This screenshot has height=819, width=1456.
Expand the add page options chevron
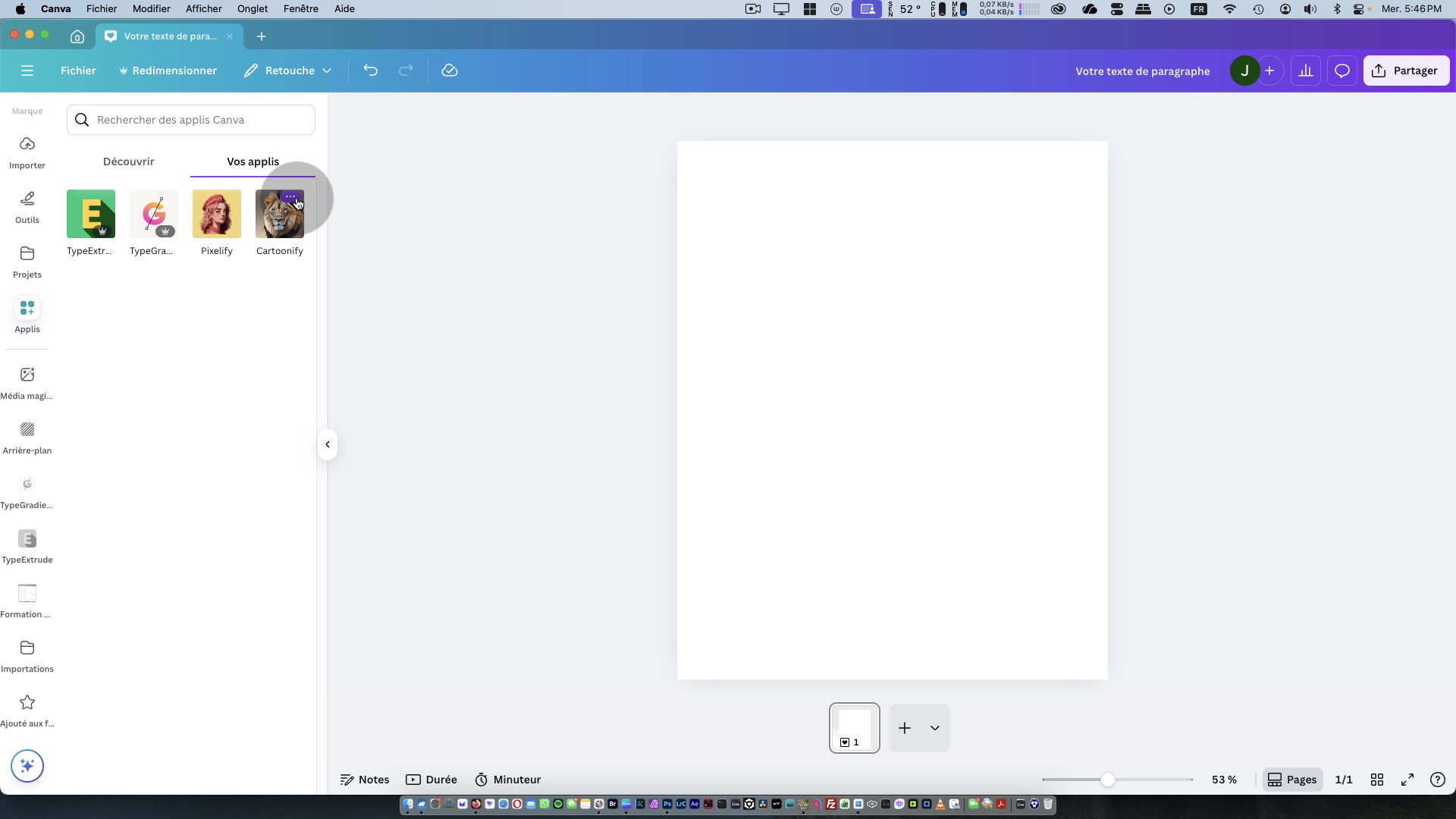tap(934, 728)
